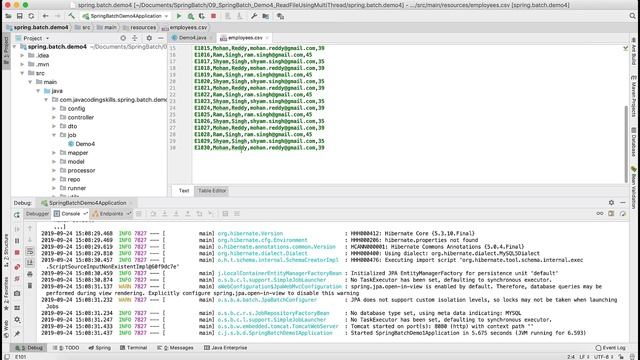Open the Terminal tool window
The image size is (640, 360).
133,348
